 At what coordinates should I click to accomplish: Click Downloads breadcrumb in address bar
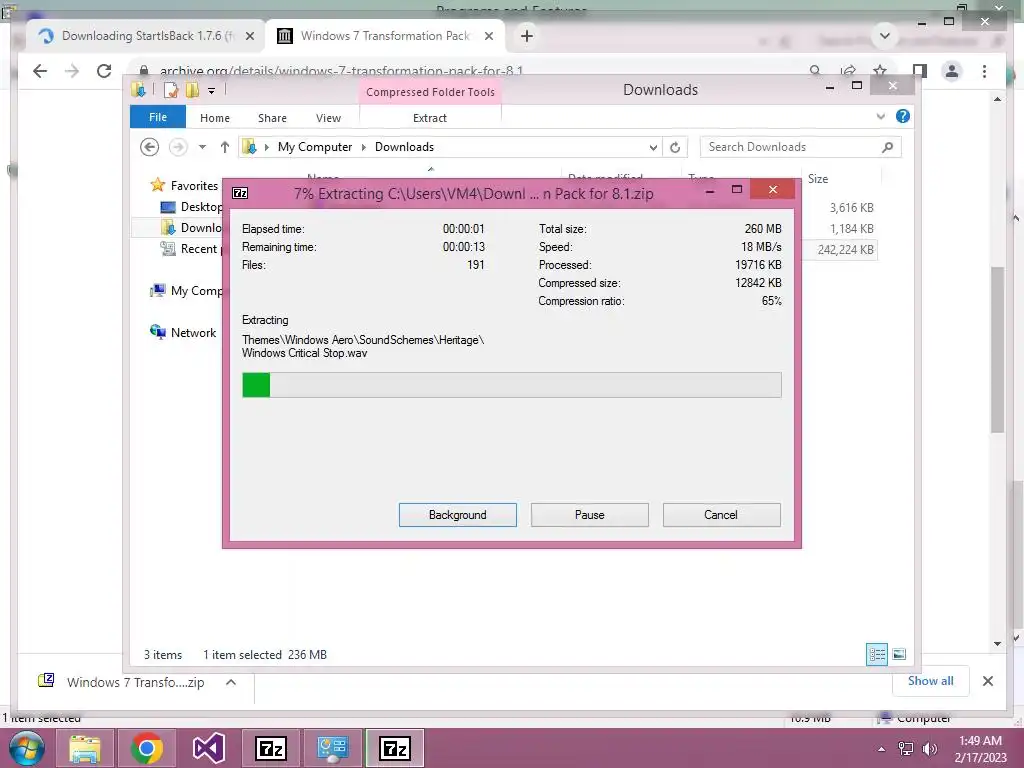(x=404, y=147)
